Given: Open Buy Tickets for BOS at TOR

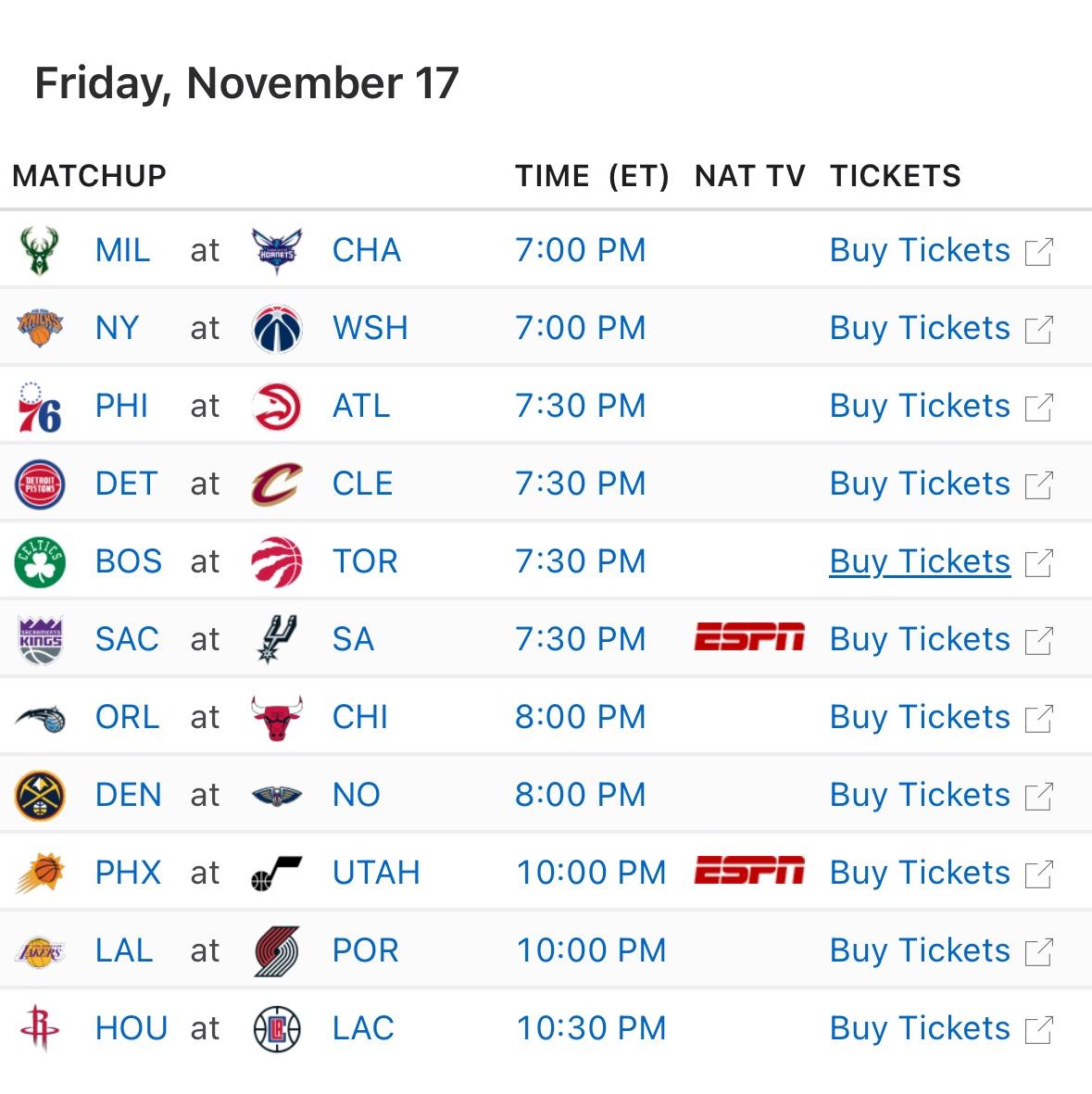Looking at the screenshot, I should [919, 562].
